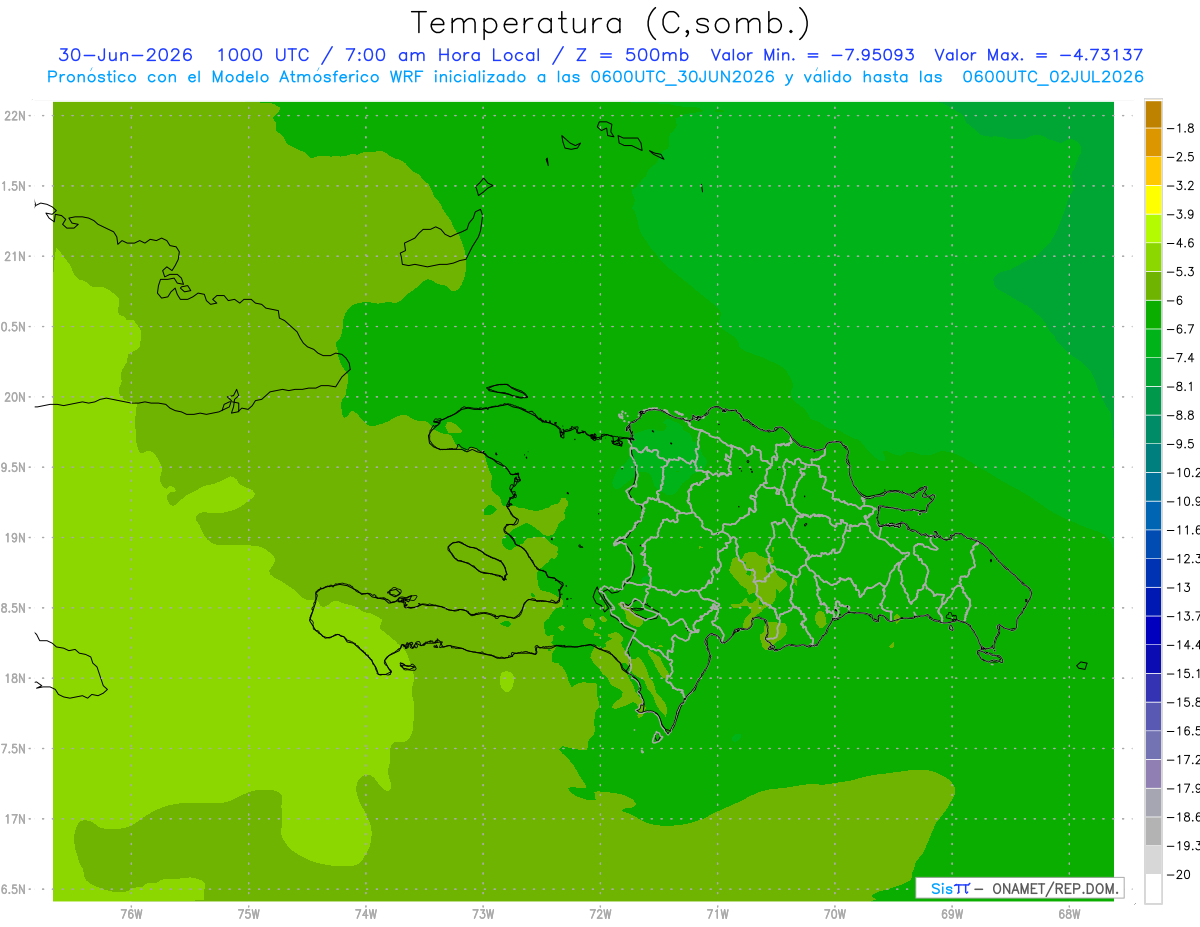Select the "Valor Max. = -4.73137" readout

tap(1039, 55)
